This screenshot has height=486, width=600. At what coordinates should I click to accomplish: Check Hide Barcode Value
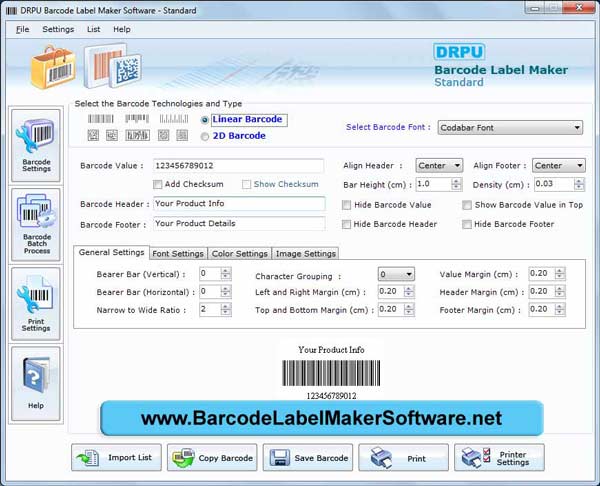[346, 205]
